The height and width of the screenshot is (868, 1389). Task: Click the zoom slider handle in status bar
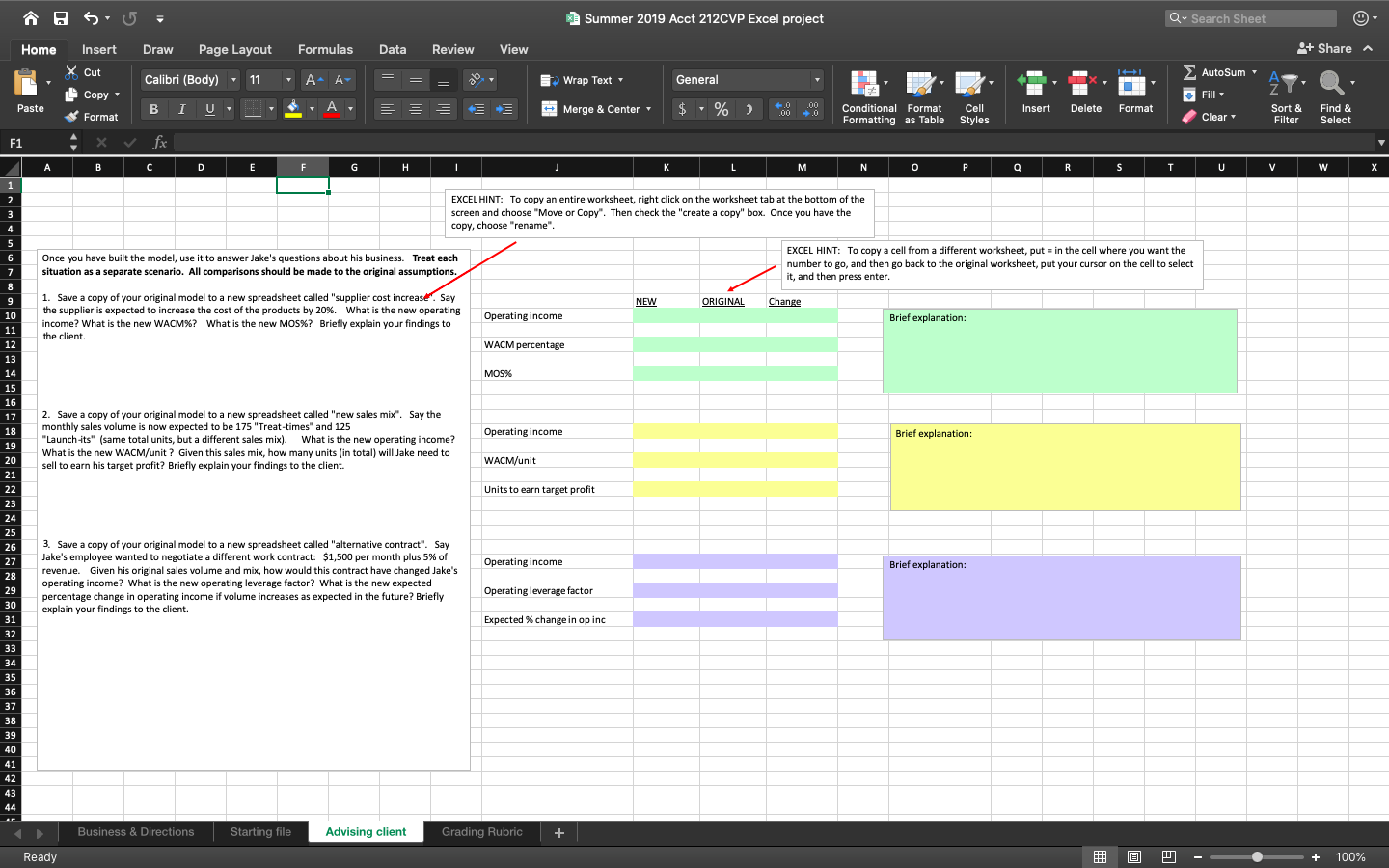1257,857
